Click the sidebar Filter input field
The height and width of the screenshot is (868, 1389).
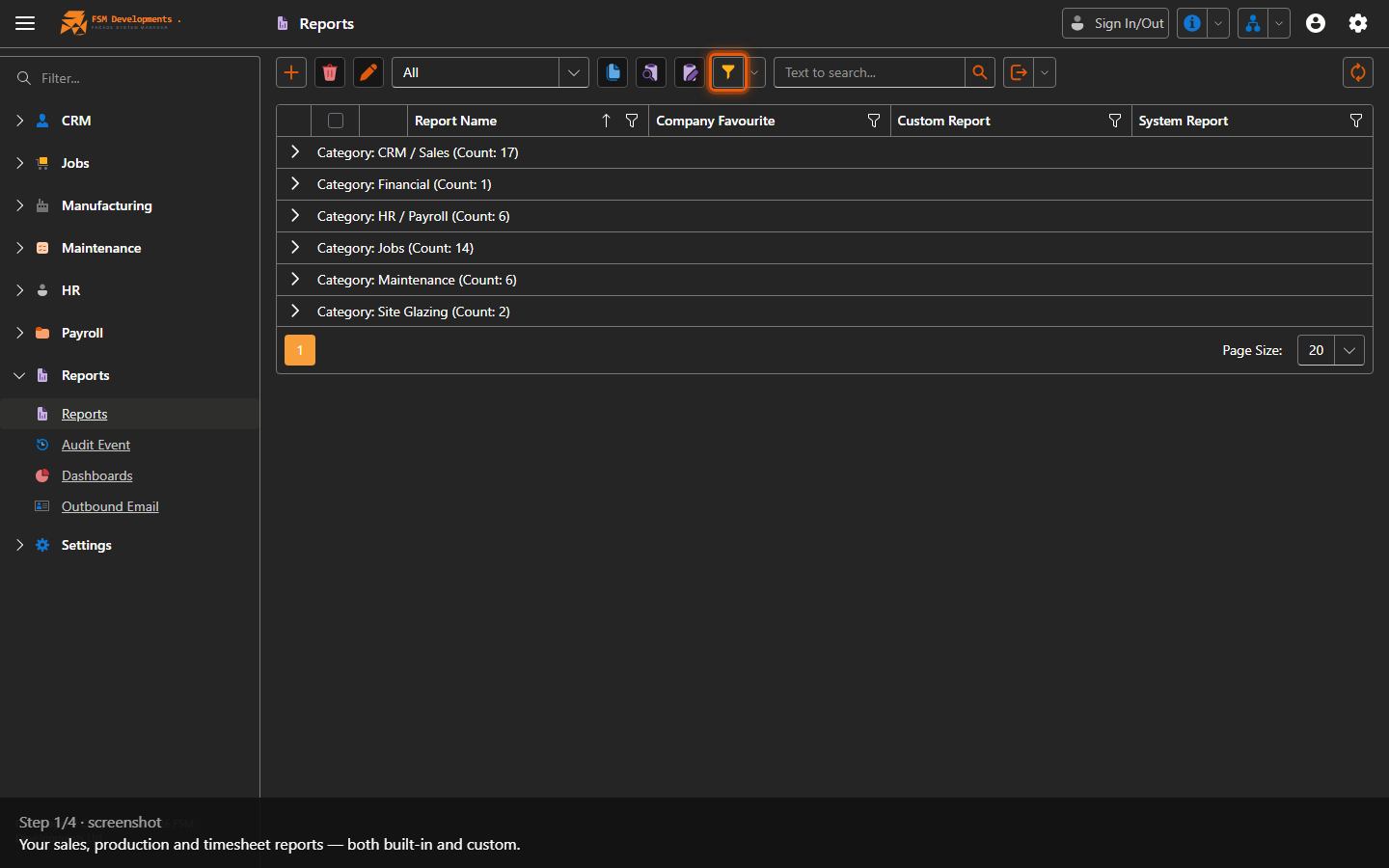129,78
